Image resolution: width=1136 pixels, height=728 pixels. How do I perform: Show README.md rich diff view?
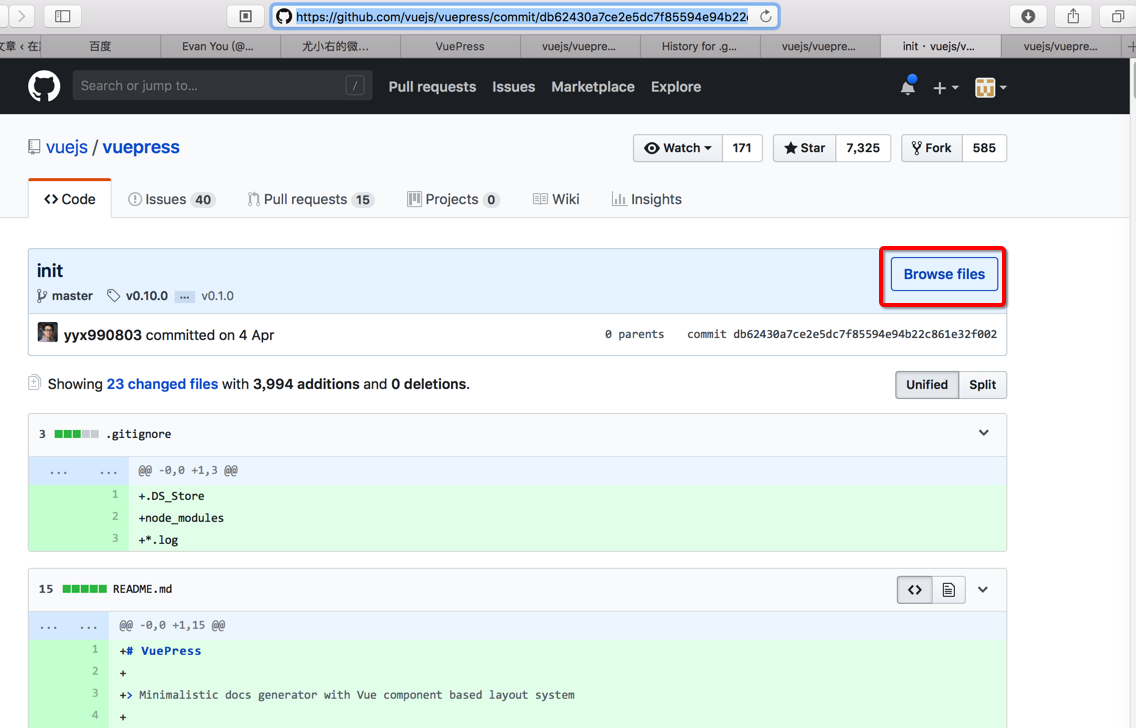948,590
